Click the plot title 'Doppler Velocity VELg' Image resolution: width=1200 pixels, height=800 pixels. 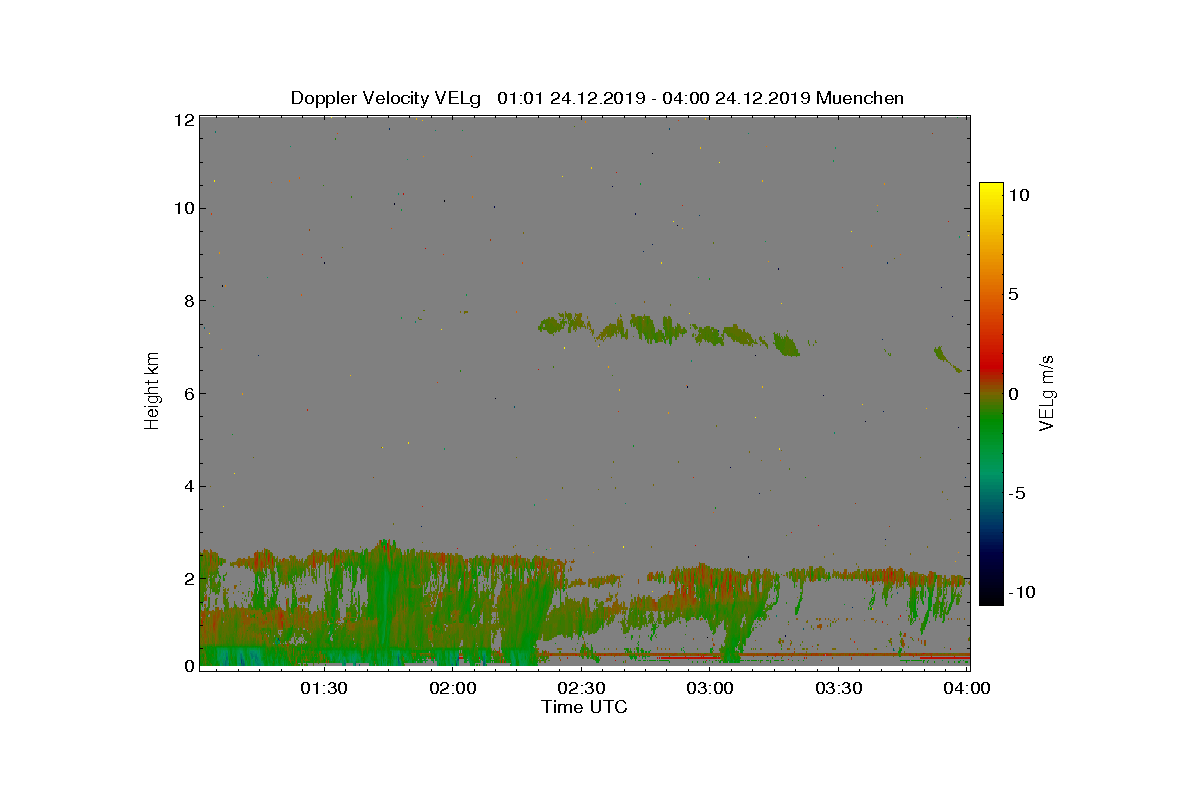pos(386,98)
